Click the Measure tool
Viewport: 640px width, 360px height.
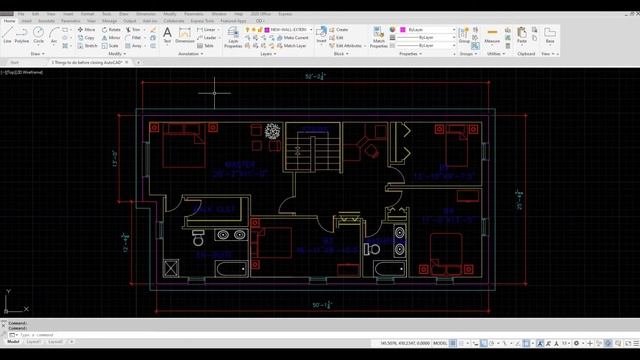click(x=492, y=35)
